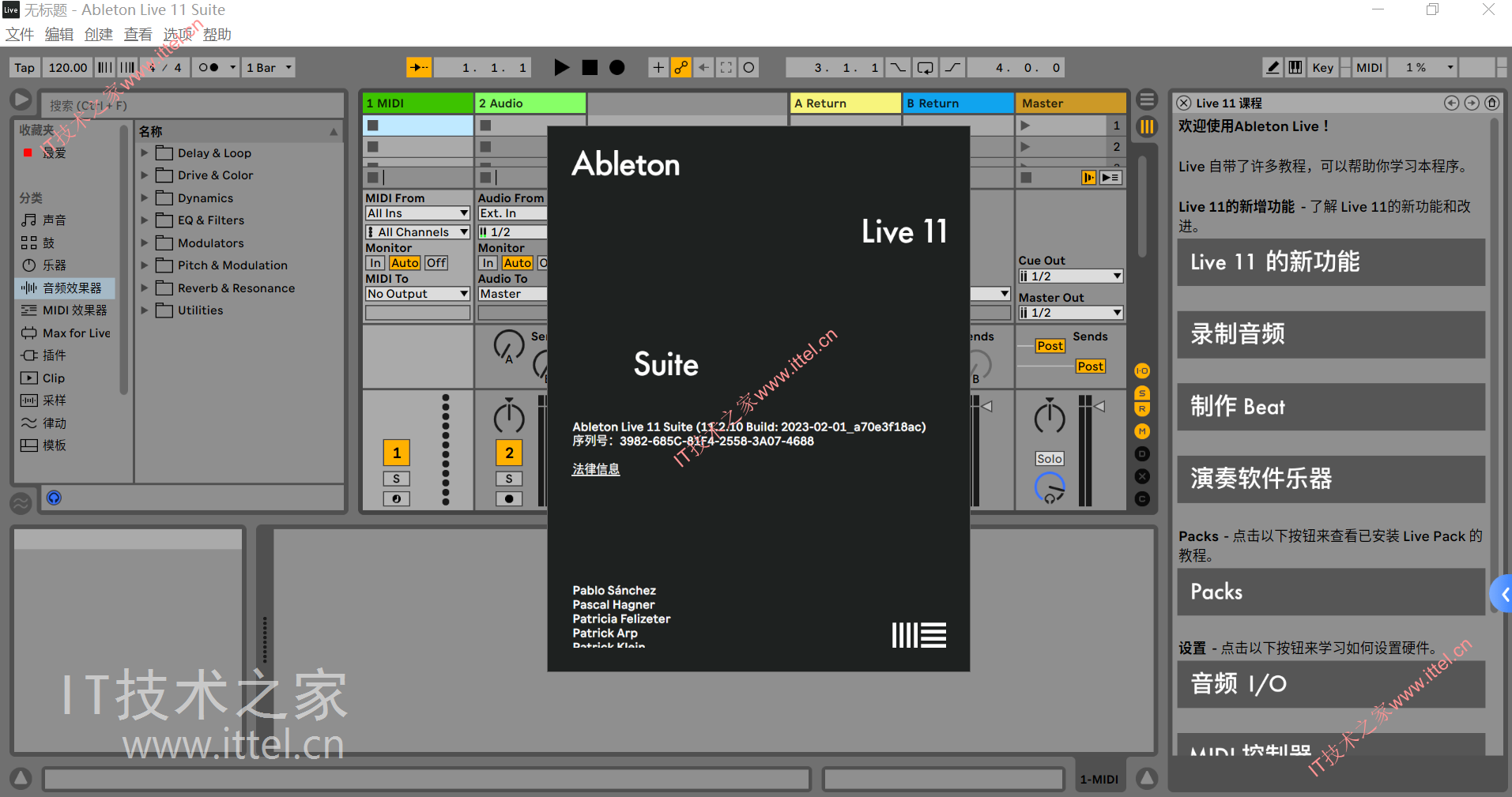Toggle the Computer MIDI Keyboard icon
The height and width of the screenshot is (797, 1512).
(x=1295, y=67)
